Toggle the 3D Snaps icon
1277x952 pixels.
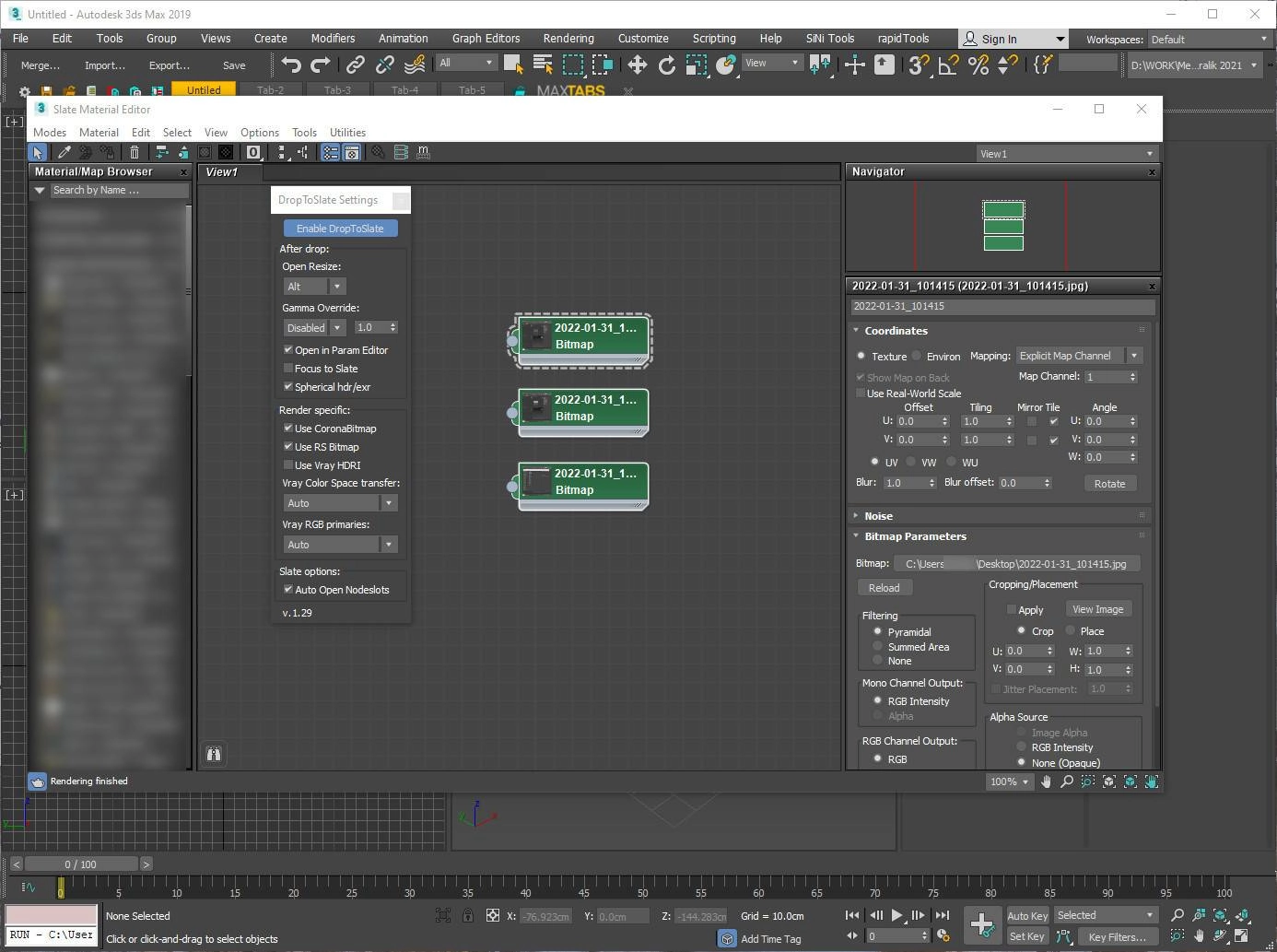click(919, 65)
